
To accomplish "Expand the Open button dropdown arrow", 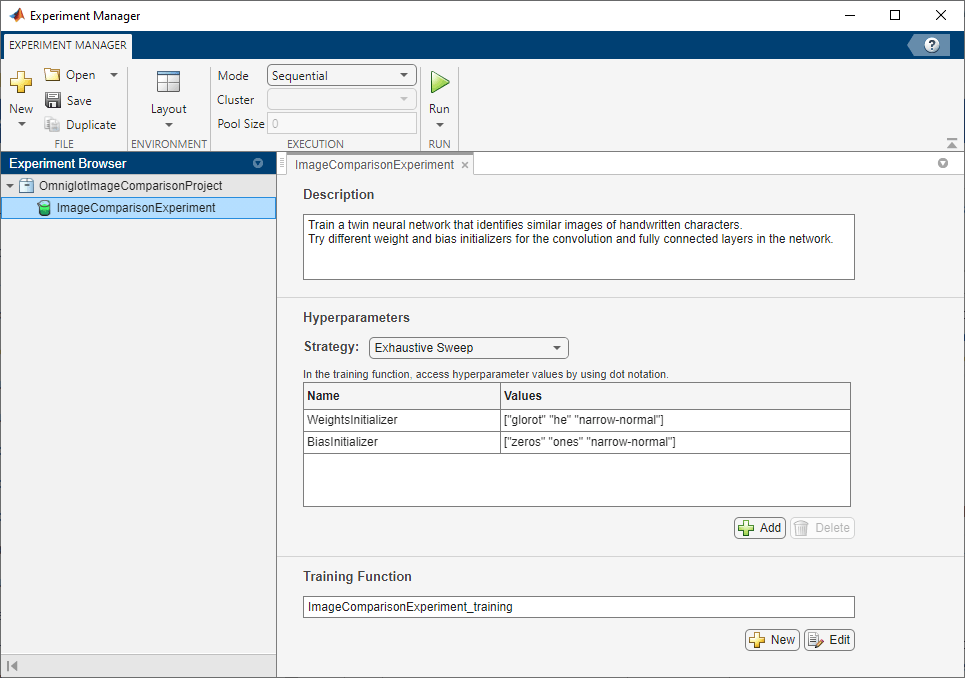I will click(114, 76).
